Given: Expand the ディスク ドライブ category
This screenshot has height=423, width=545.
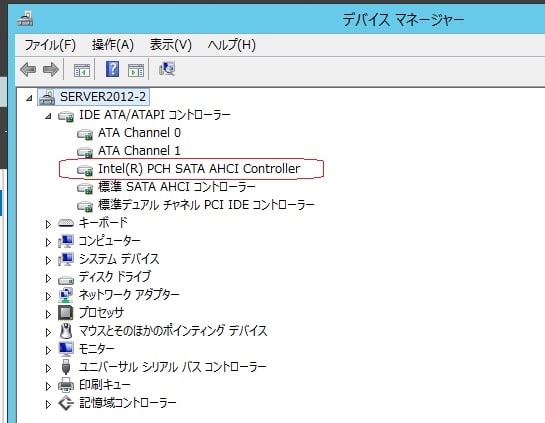Looking at the screenshot, I should (48, 278).
